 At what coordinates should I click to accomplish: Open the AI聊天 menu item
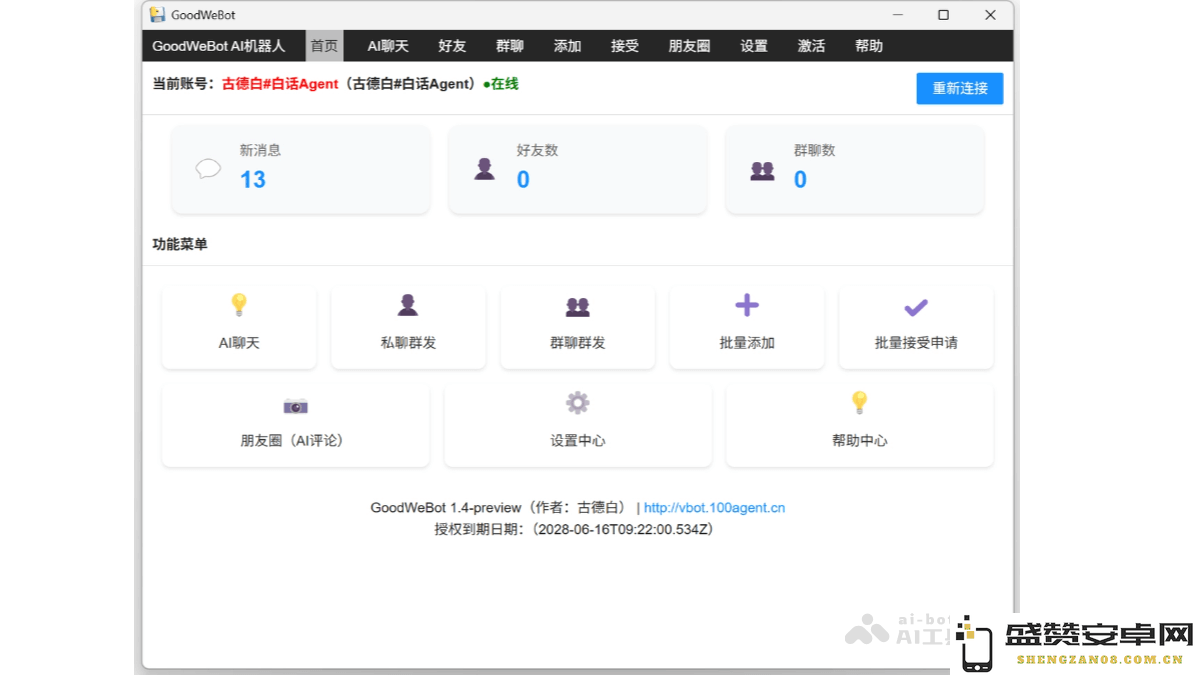pos(388,46)
